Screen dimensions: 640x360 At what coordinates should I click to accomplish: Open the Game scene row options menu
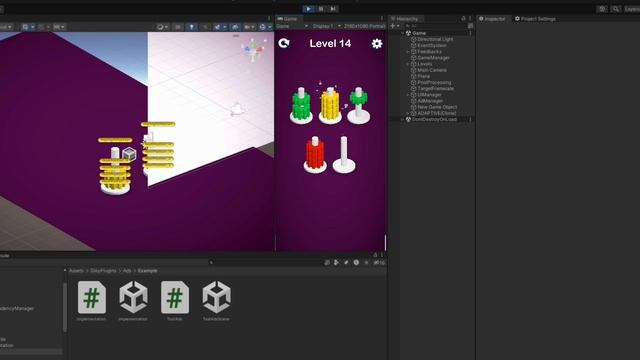click(x=470, y=33)
